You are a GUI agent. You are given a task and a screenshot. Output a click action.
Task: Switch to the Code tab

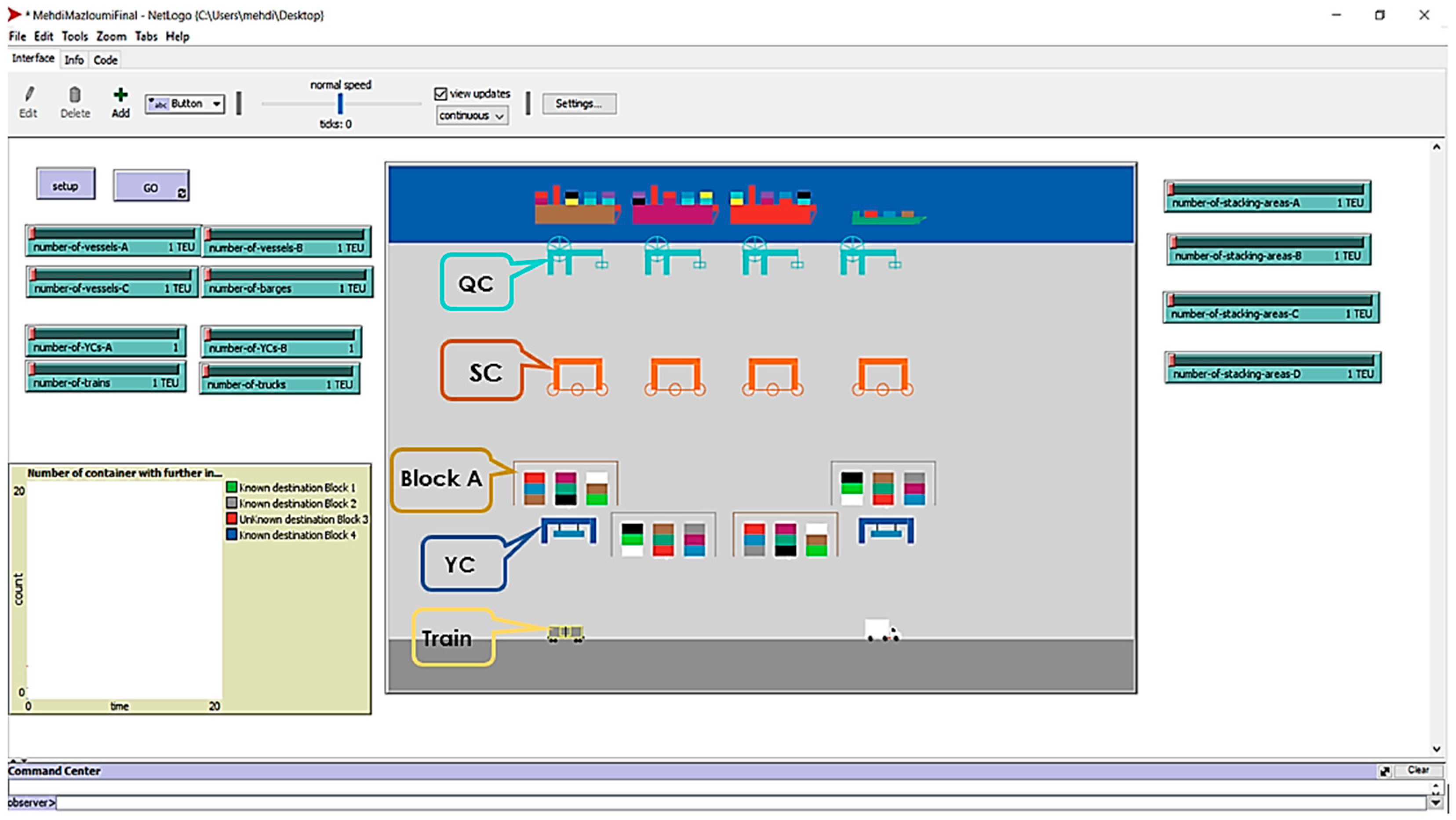click(105, 60)
